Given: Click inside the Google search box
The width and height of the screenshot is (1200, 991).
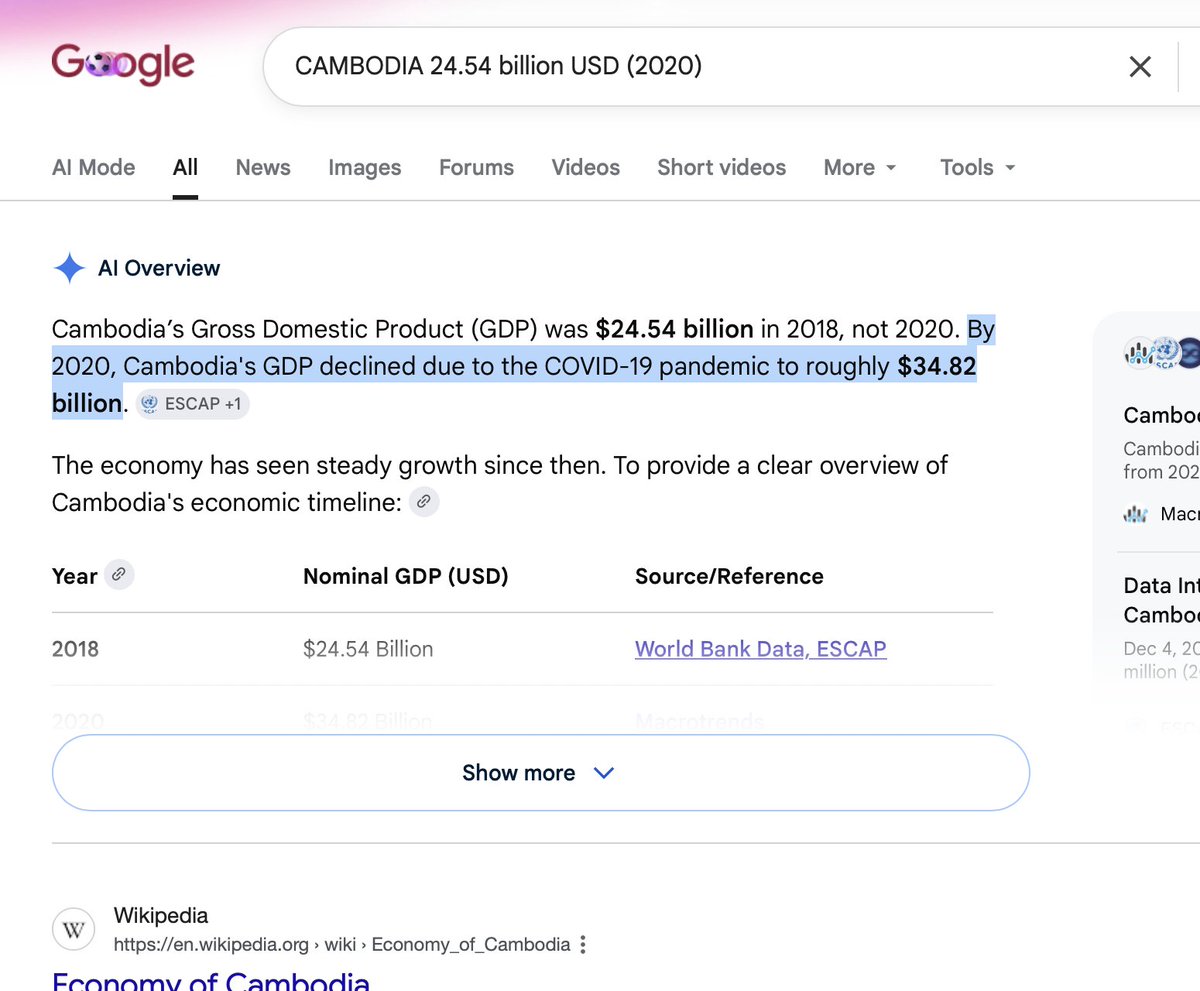Looking at the screenshot, I should (690, 67).
